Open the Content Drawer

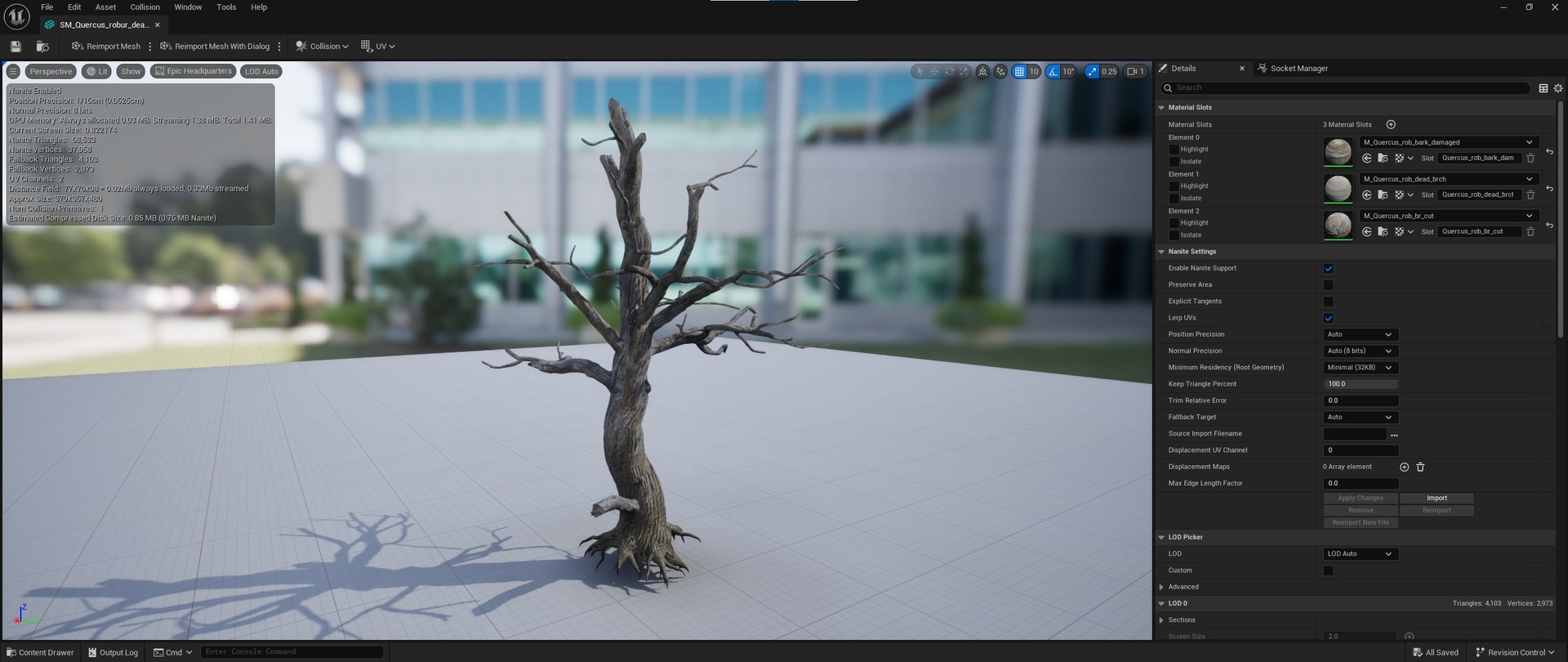pyautogui.click(x=39, y=652)
